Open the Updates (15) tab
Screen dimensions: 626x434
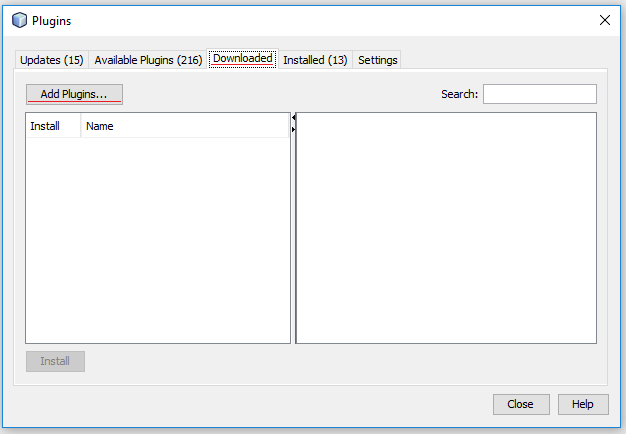click(52, 60)
